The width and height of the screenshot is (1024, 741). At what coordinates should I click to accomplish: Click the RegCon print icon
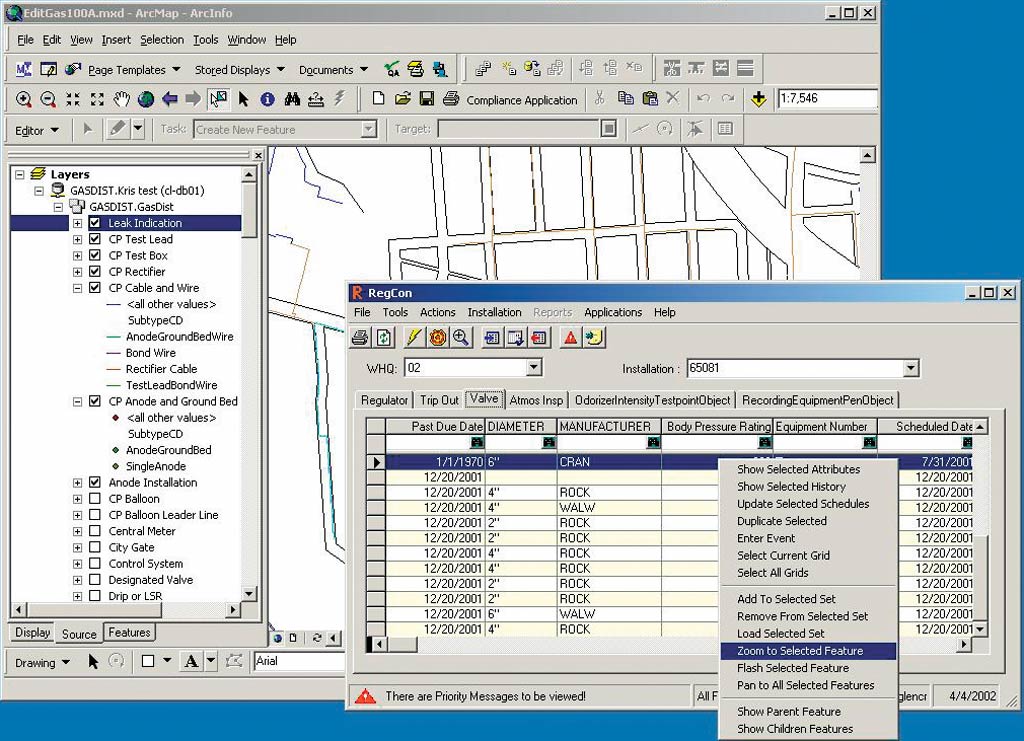click(360, 338)
